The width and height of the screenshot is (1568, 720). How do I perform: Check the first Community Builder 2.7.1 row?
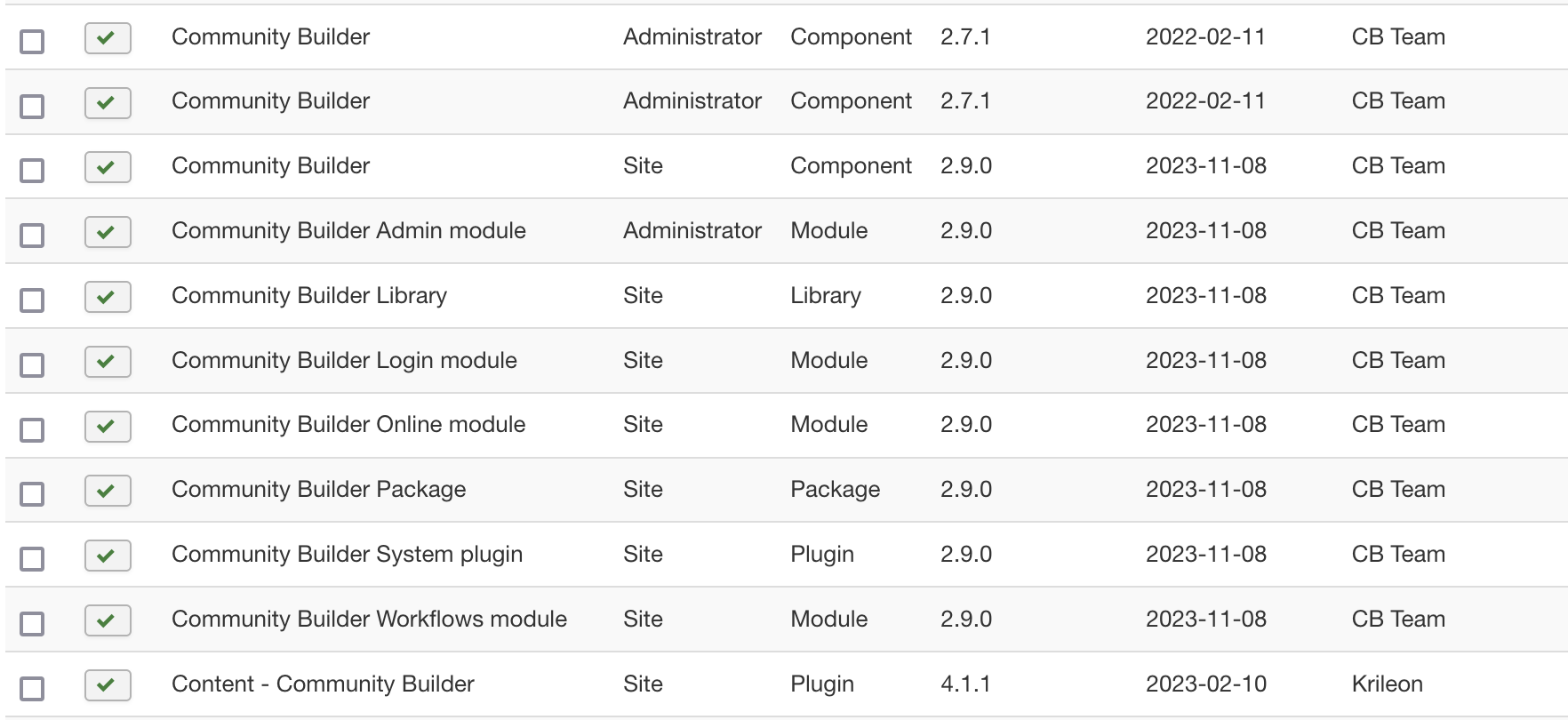tap(32, 41)
